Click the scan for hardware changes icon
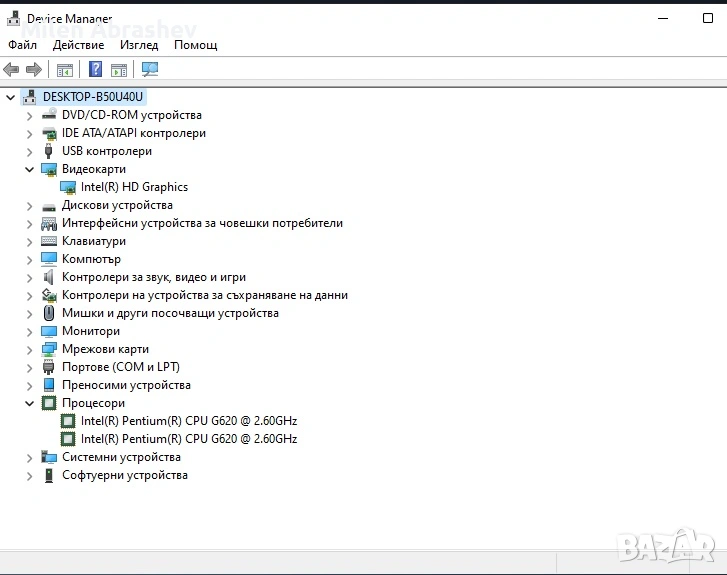 (150, 69)
